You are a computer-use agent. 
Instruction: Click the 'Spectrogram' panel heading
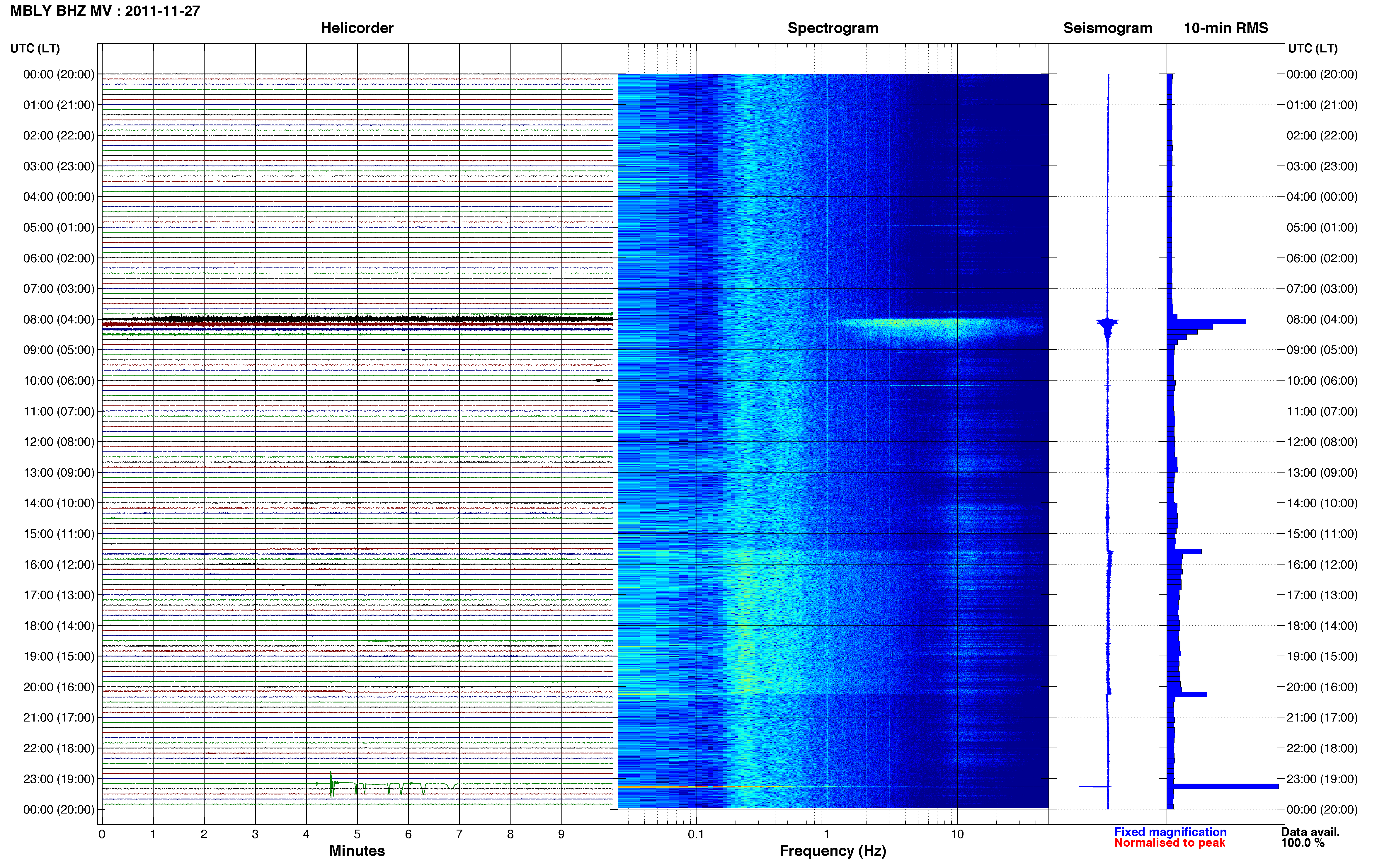click(833, 28)
